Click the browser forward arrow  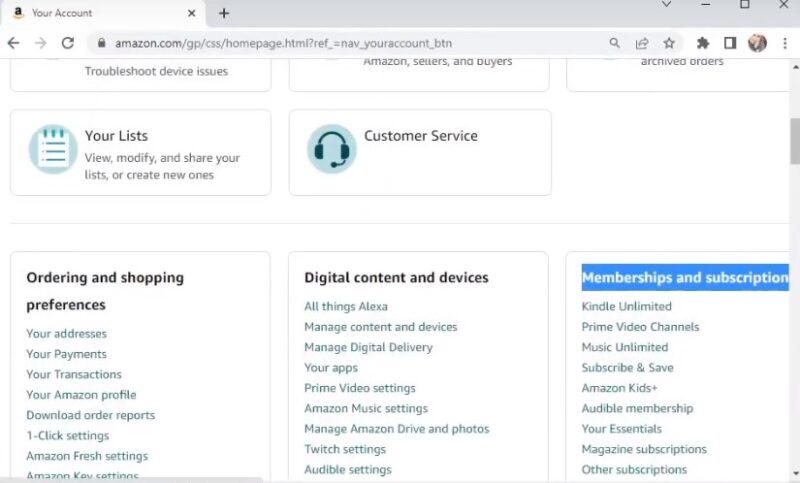(40, 43)
